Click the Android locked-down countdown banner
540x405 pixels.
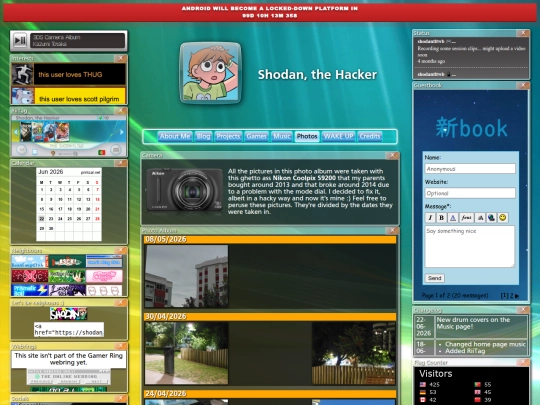pyautogui.click(x=270, y=12)
